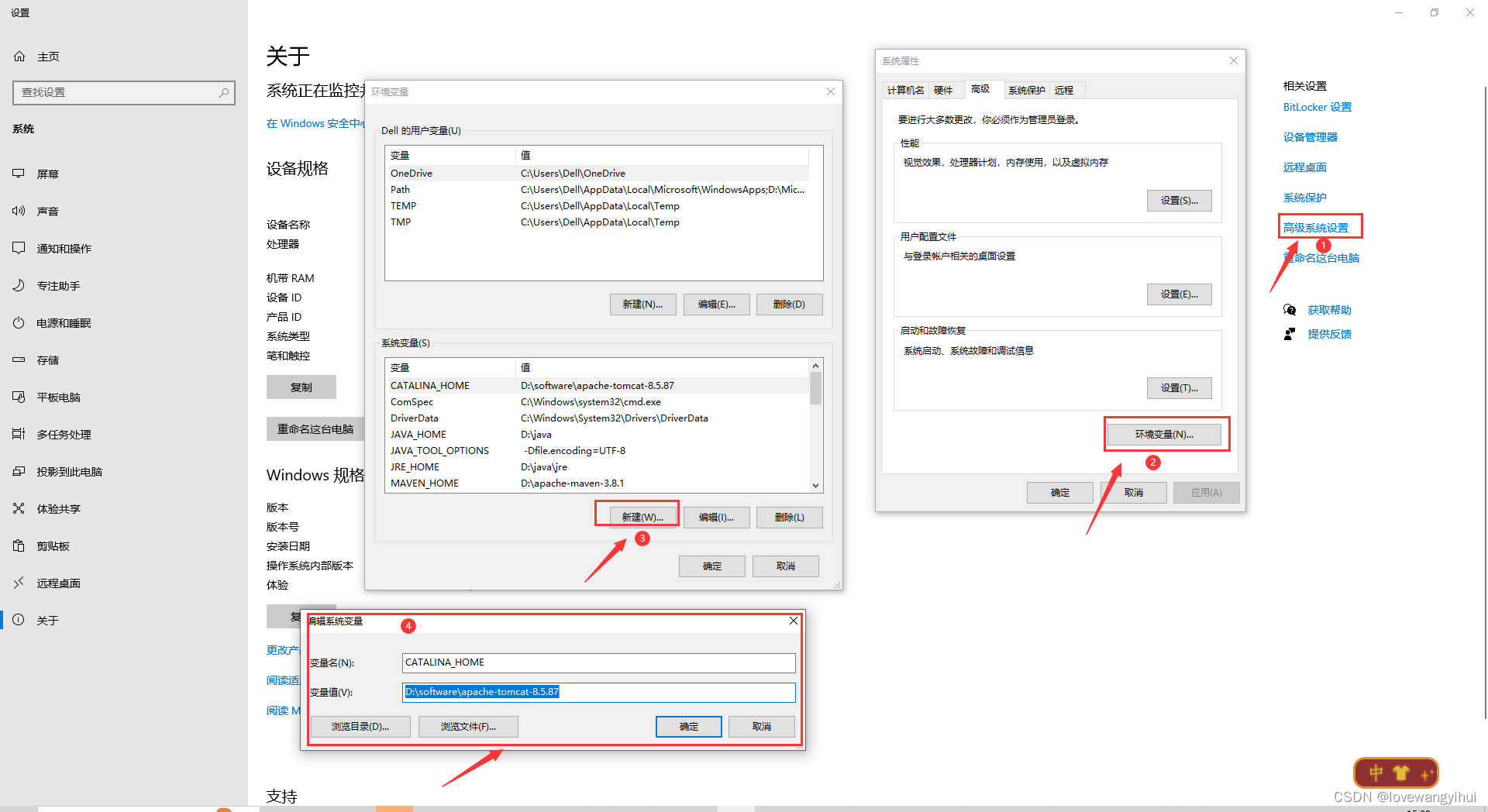Open Sound (声音) settings icon
Screen dimensions: 1488x812
pos(19,211)
